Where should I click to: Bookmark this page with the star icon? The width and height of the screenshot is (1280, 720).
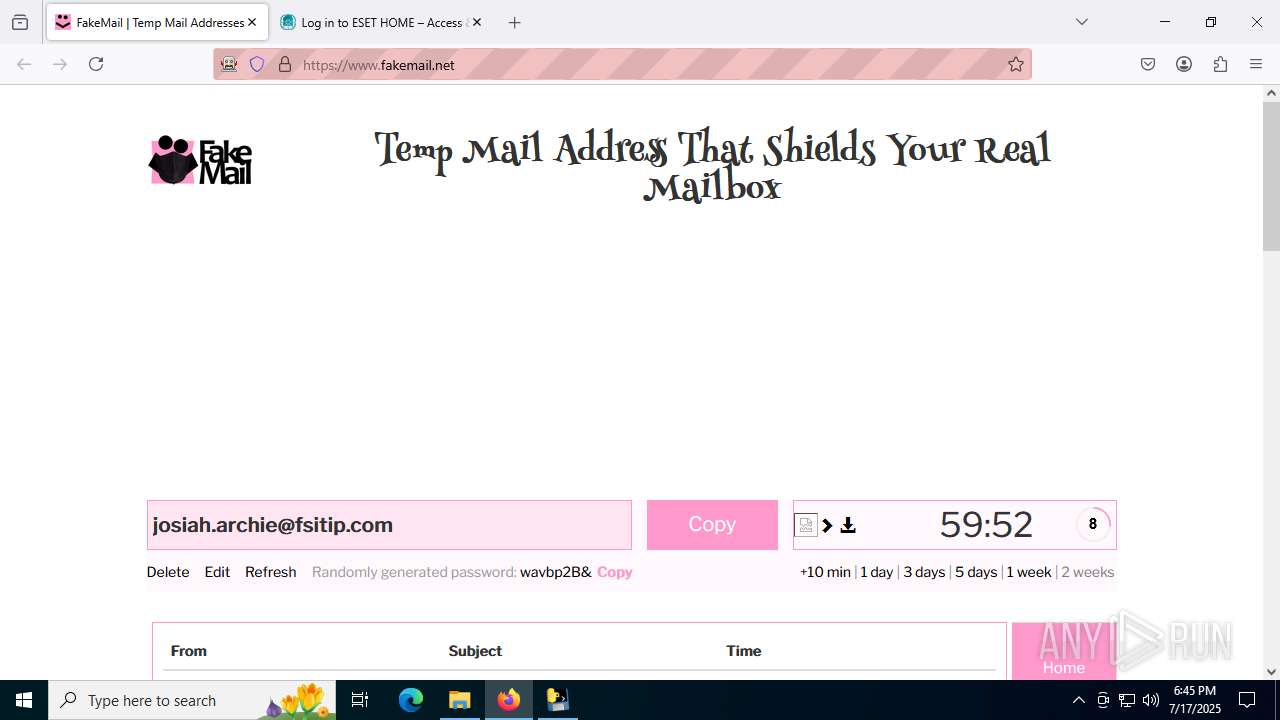point(1016,64)
